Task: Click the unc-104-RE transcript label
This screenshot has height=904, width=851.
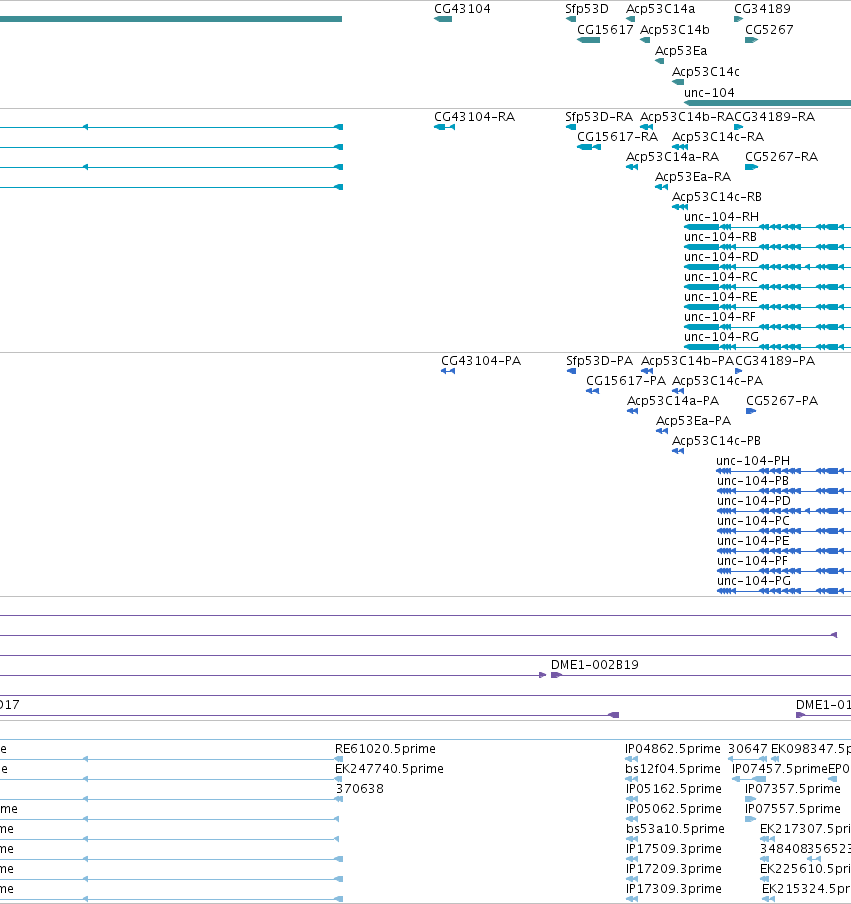Action: (721, 297)
